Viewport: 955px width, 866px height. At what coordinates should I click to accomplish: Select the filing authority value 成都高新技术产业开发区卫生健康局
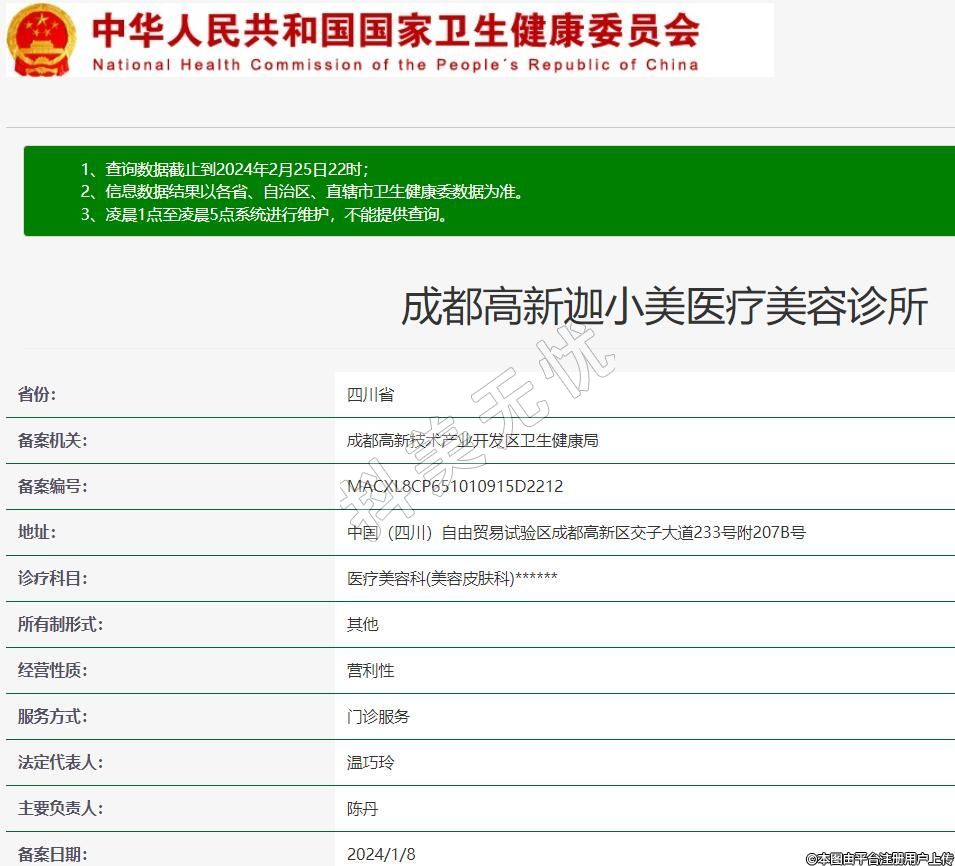pyautogui.click(x=472, y=441)
